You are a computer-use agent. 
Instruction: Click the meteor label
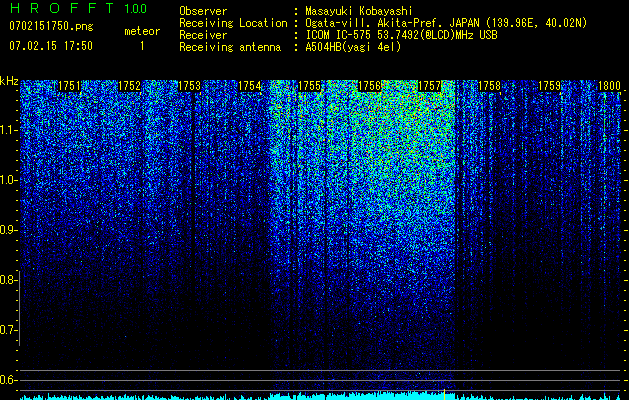pyautogui.click(x=142, y=31)
